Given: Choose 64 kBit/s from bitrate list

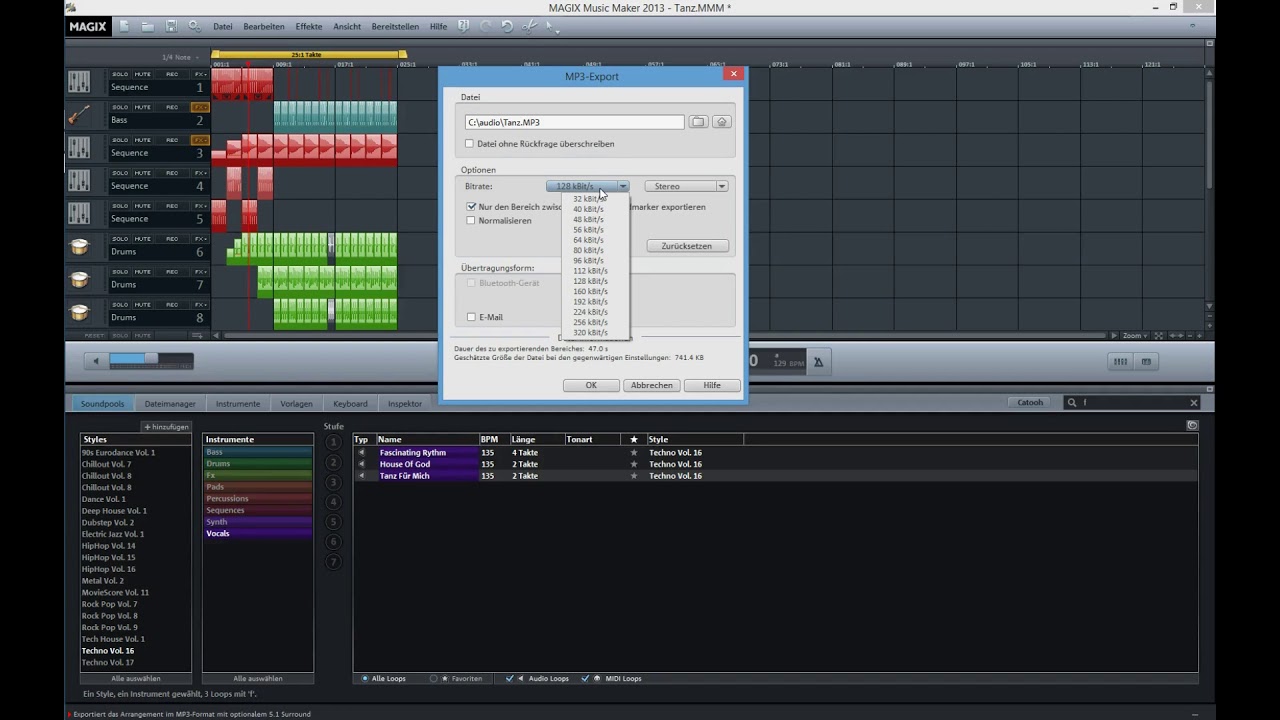Looking at the screenshot, I should point(590,240).
